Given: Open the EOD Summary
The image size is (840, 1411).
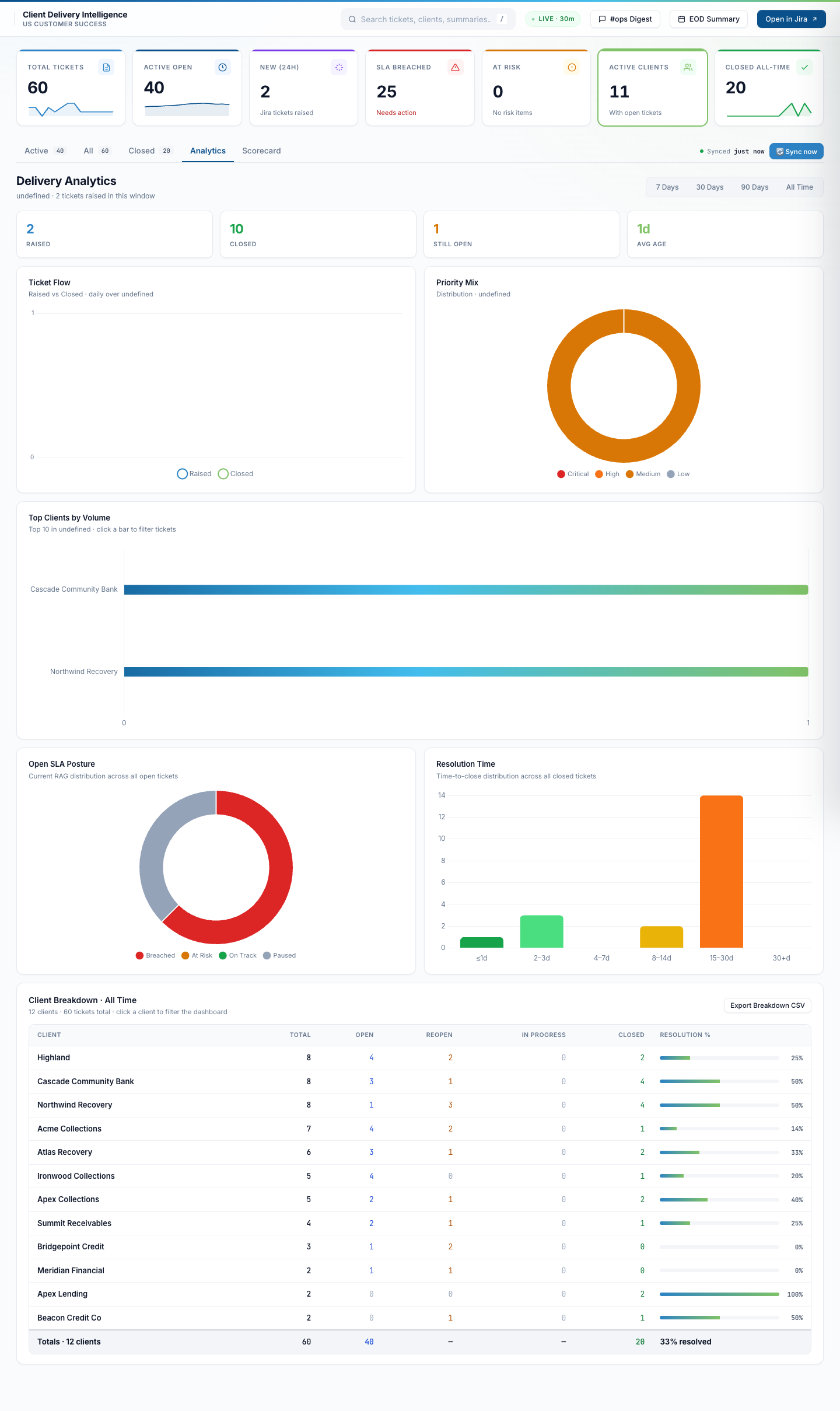Looking at the screenshot, I should 708,19.
